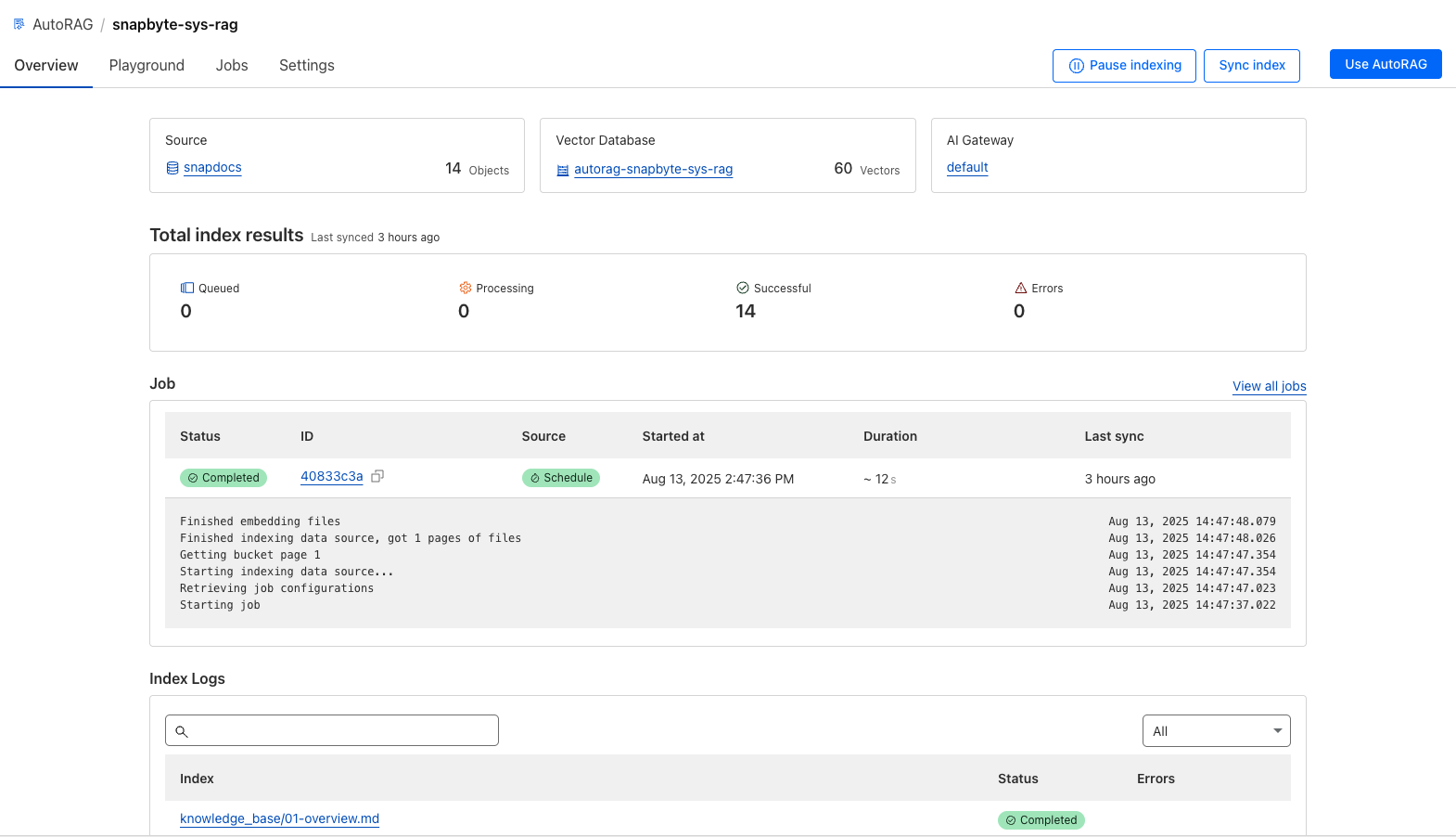Open the All status filter dropdown
This screenshot has height=837, width=1456.
1217,731
